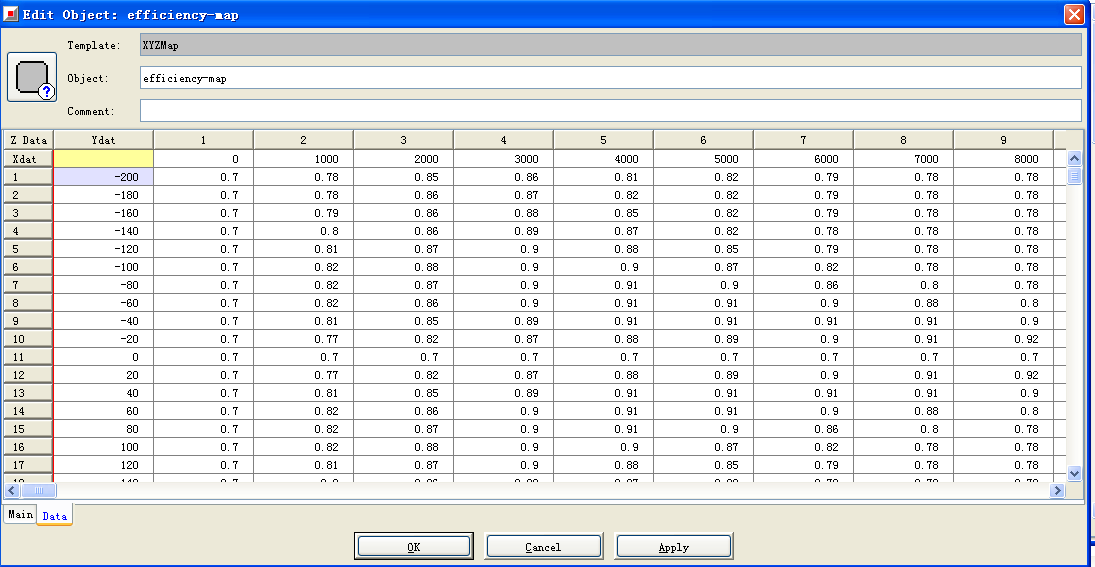1095x567 pixels.
Task: Click the Apply button
Action: pos(673,547)
